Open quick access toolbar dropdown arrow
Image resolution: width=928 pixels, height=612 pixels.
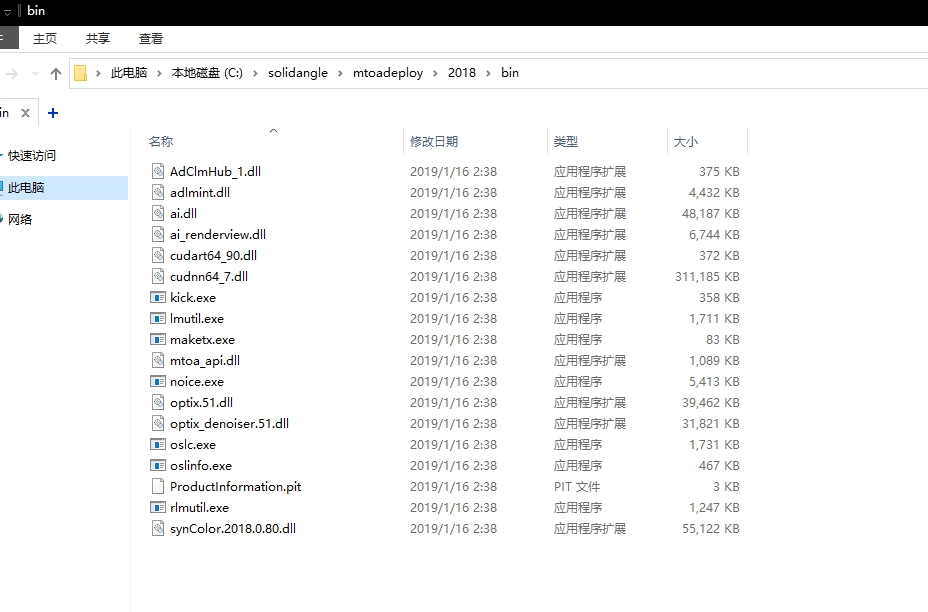pos(7,11)
